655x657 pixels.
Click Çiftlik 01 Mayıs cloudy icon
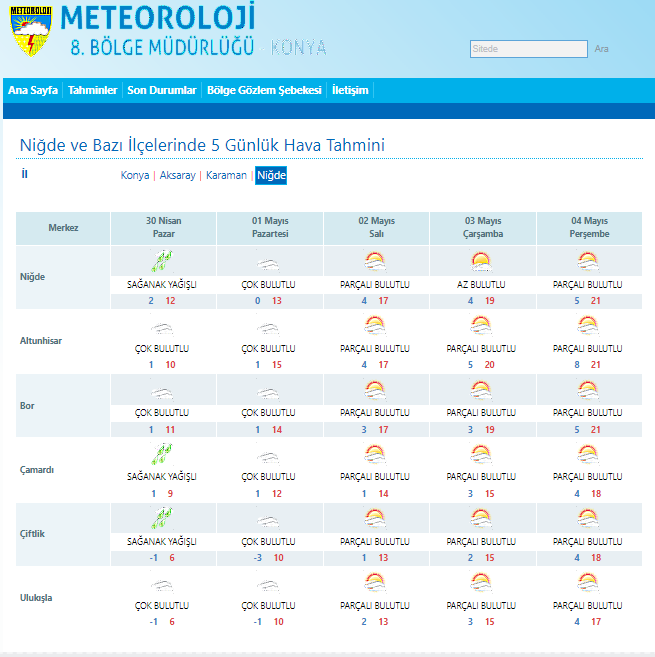point(268,521)
